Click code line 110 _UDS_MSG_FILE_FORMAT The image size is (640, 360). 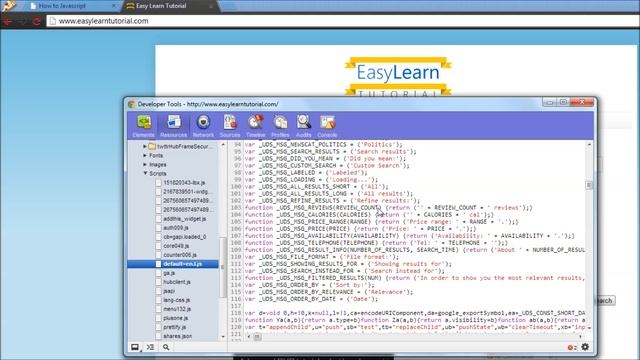322,257
